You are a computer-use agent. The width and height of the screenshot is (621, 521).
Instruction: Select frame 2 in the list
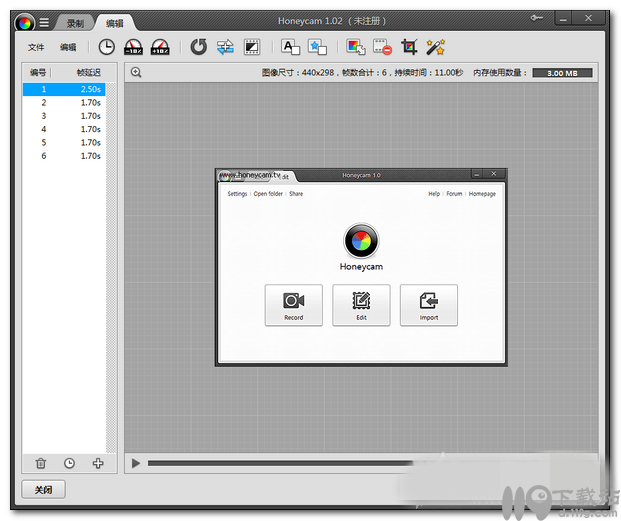point(64,103)
